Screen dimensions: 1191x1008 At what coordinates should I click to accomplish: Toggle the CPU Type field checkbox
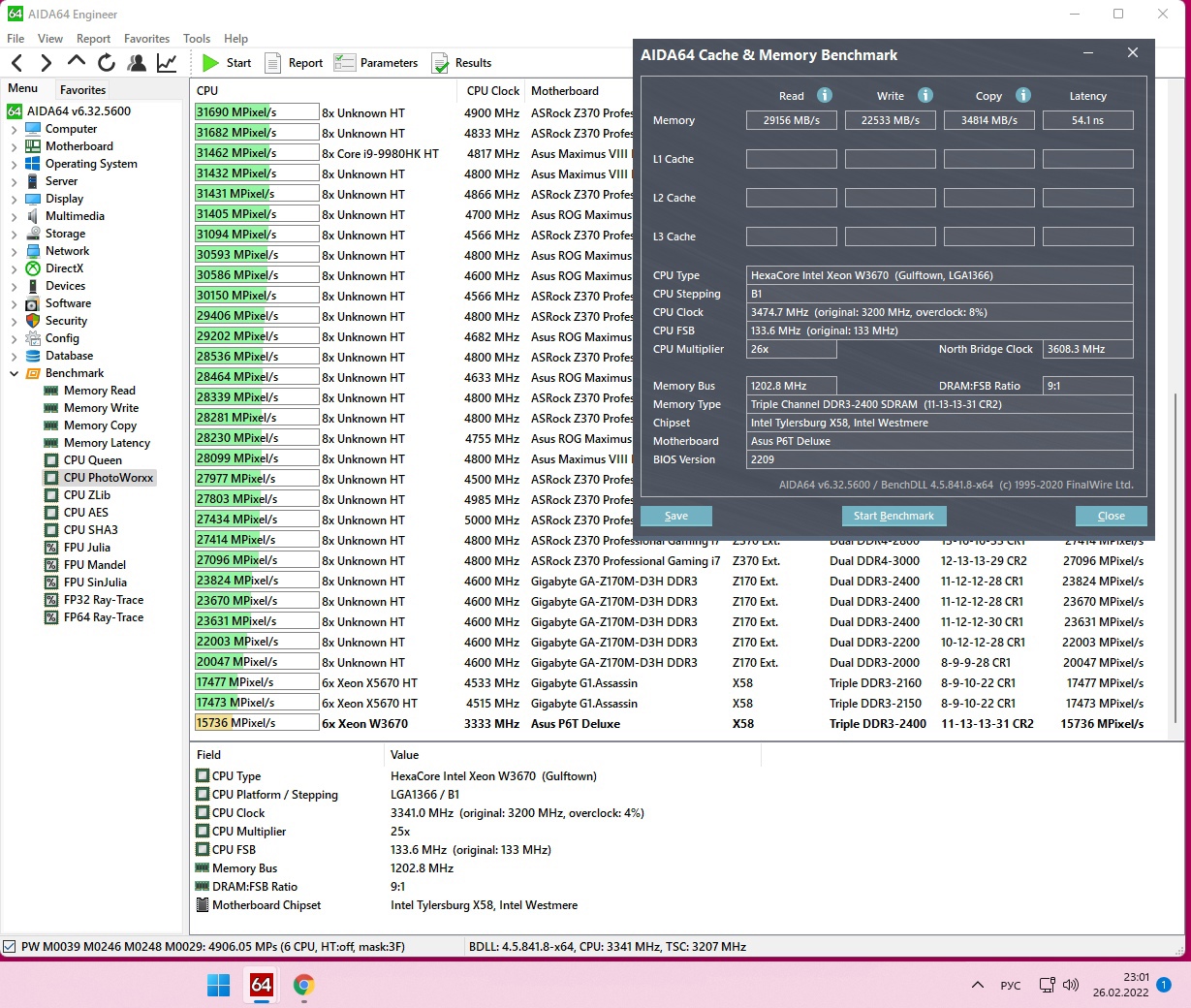point(203,776)
